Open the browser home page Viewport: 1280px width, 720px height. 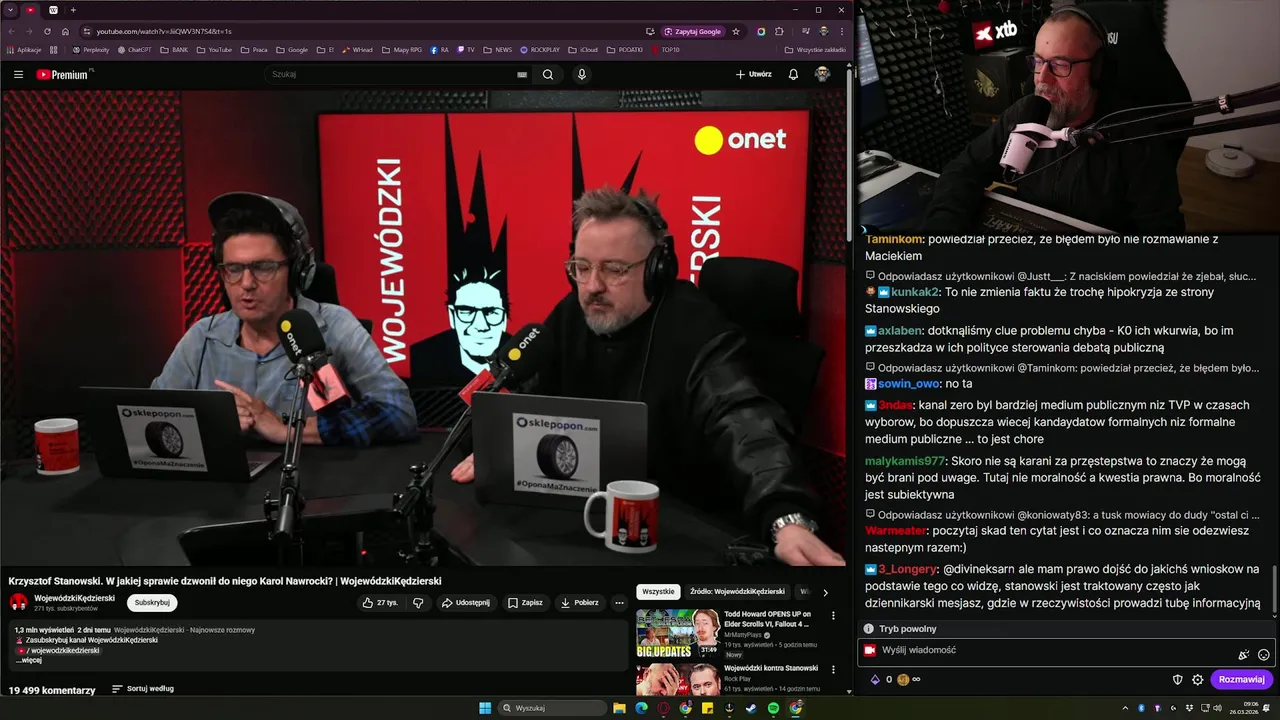click(65, 31)
